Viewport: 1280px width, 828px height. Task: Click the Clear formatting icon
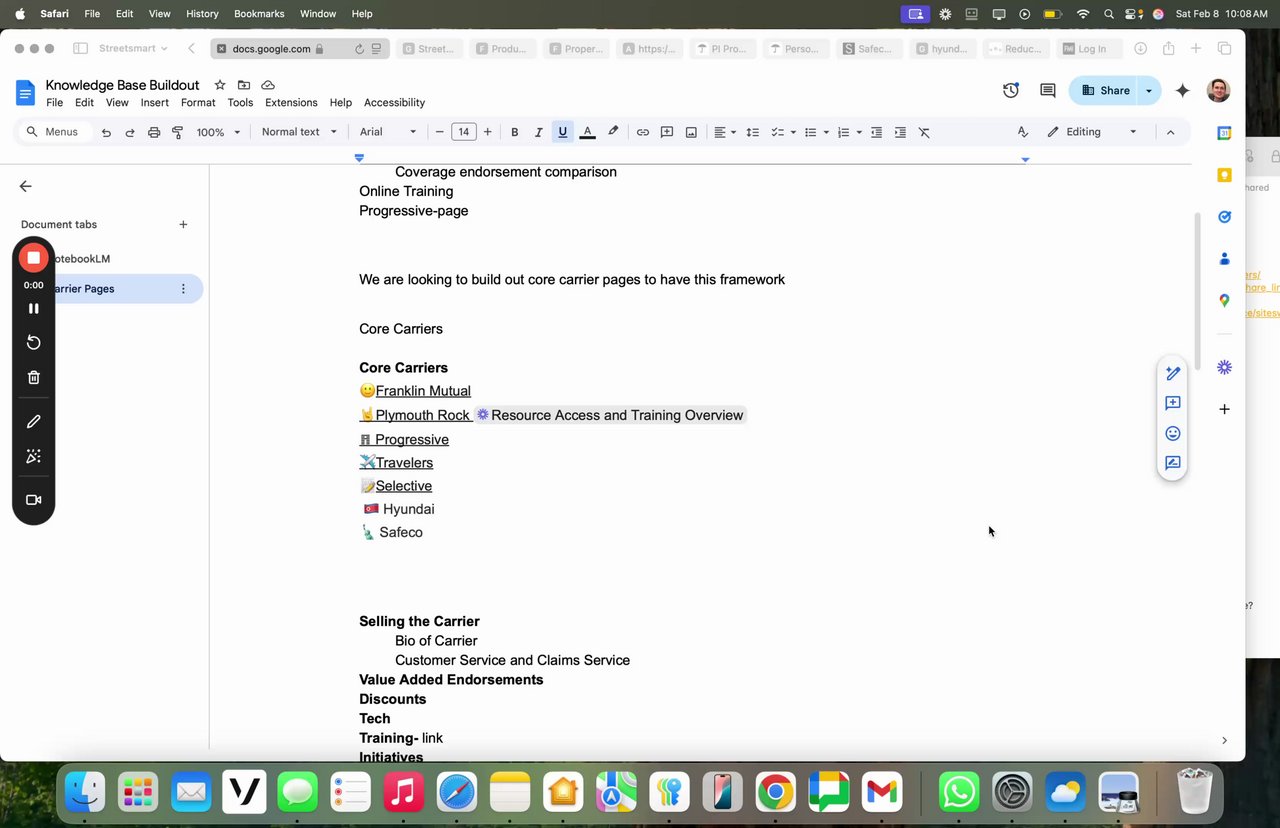click(x=924, y=132)
